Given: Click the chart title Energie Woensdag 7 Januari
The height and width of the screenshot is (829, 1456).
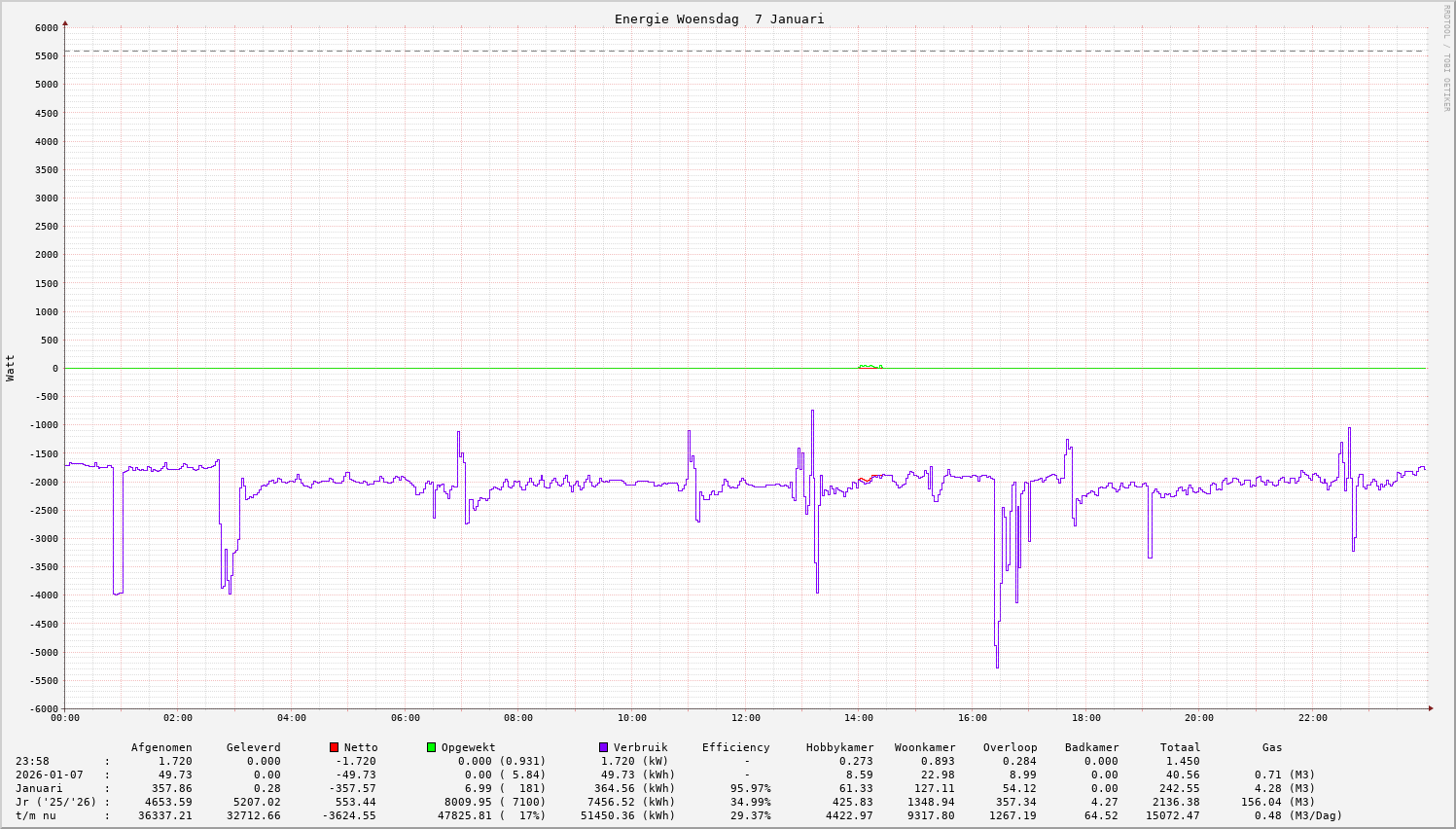Looking at the screenshot, I should (719, 19).
